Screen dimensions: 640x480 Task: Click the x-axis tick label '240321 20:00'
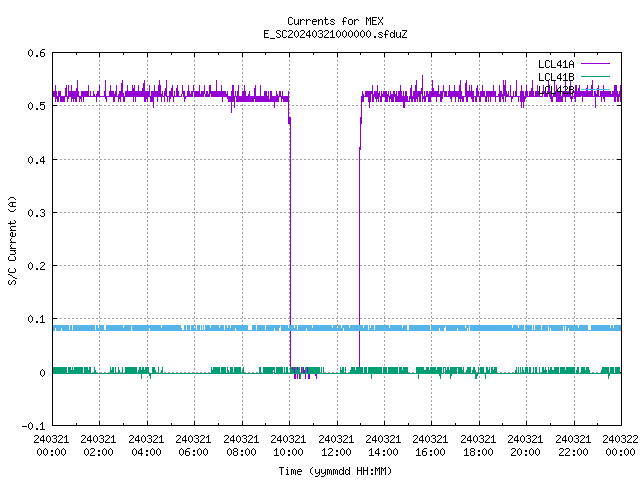(x=525, y=446)
